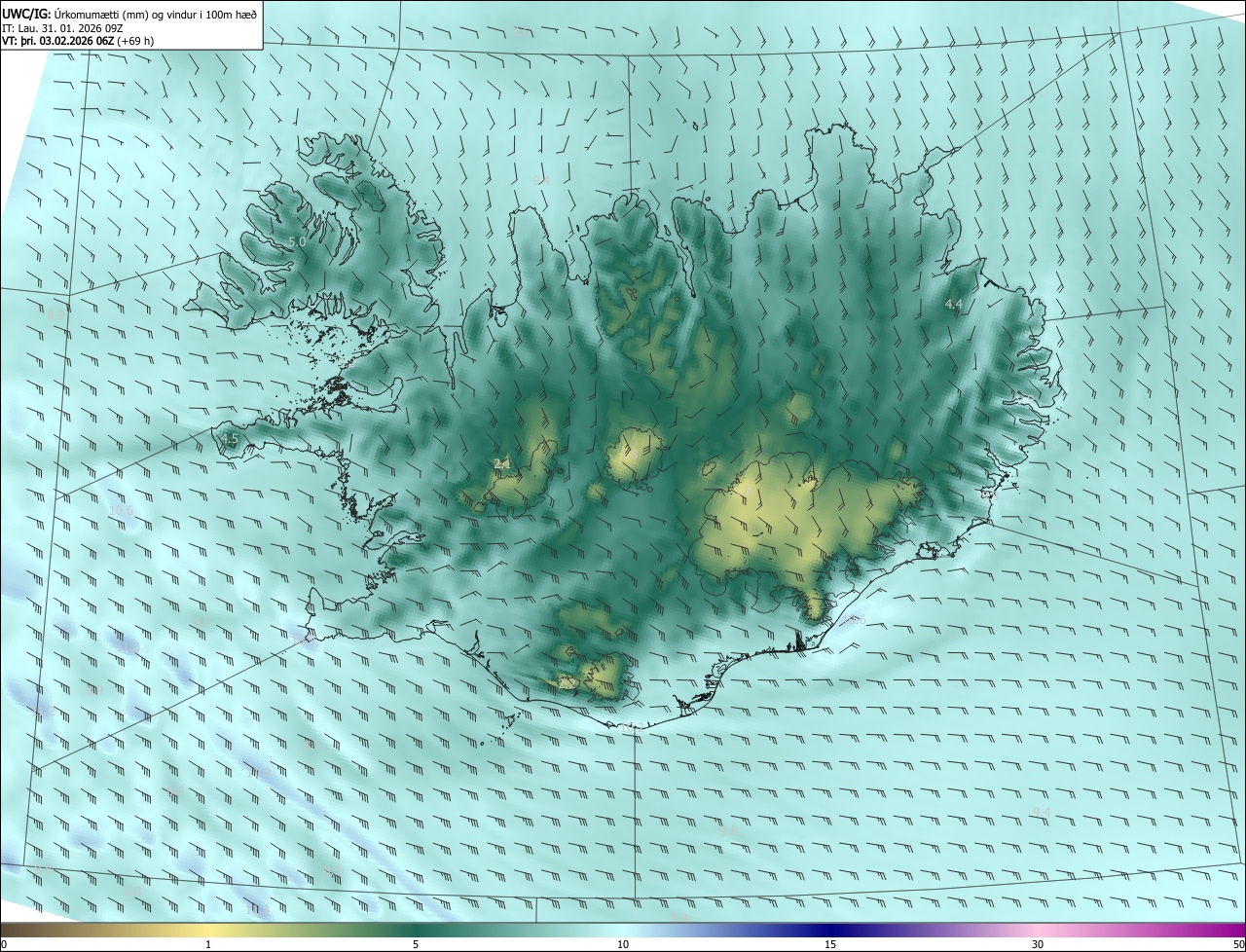This screenshot has height=952, width=1246.
Task: Select the 2.4 value on the map
Action: pyautogui.click(x=502, y=464)
